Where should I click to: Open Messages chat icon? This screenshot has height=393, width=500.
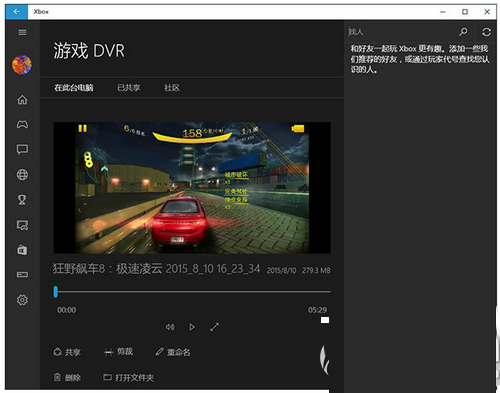[x=22, y=150]
